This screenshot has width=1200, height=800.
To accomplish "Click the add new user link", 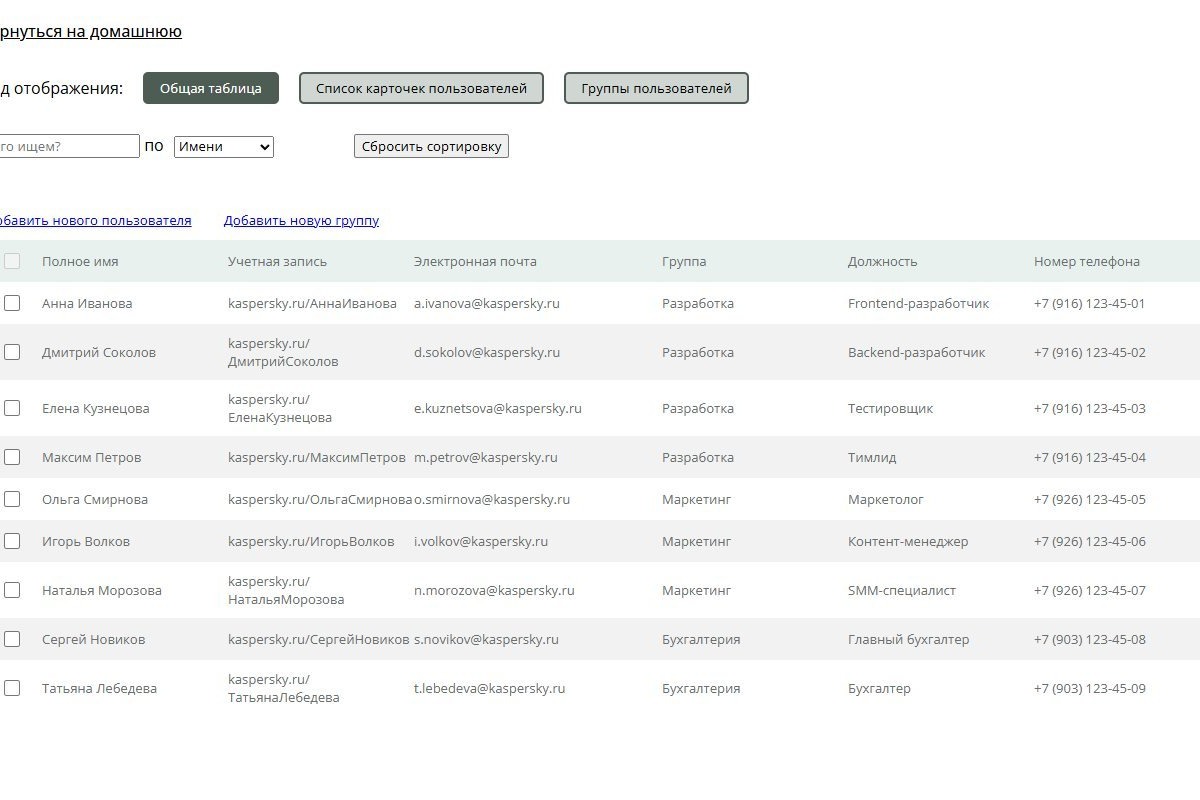I will pyautogui.click(x=94, y=220).
